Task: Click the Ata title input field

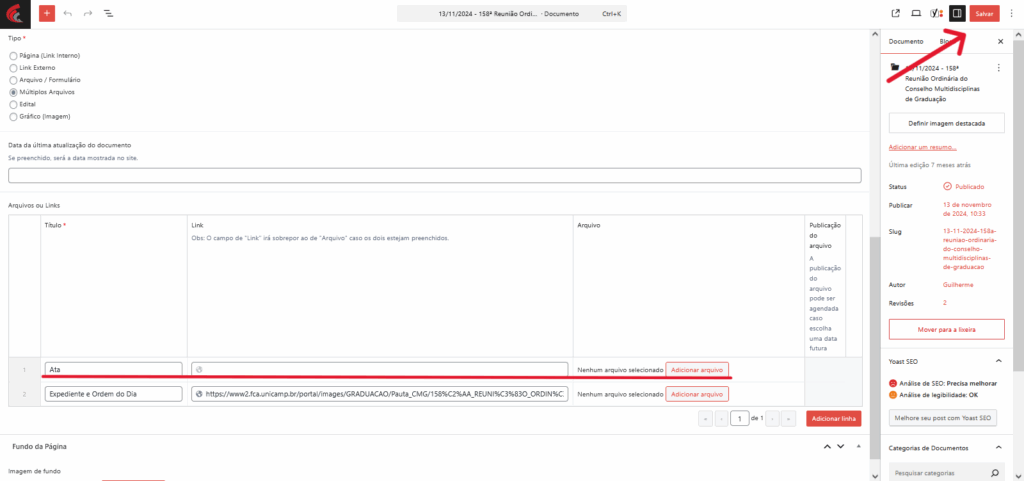Action: point(113,369)
